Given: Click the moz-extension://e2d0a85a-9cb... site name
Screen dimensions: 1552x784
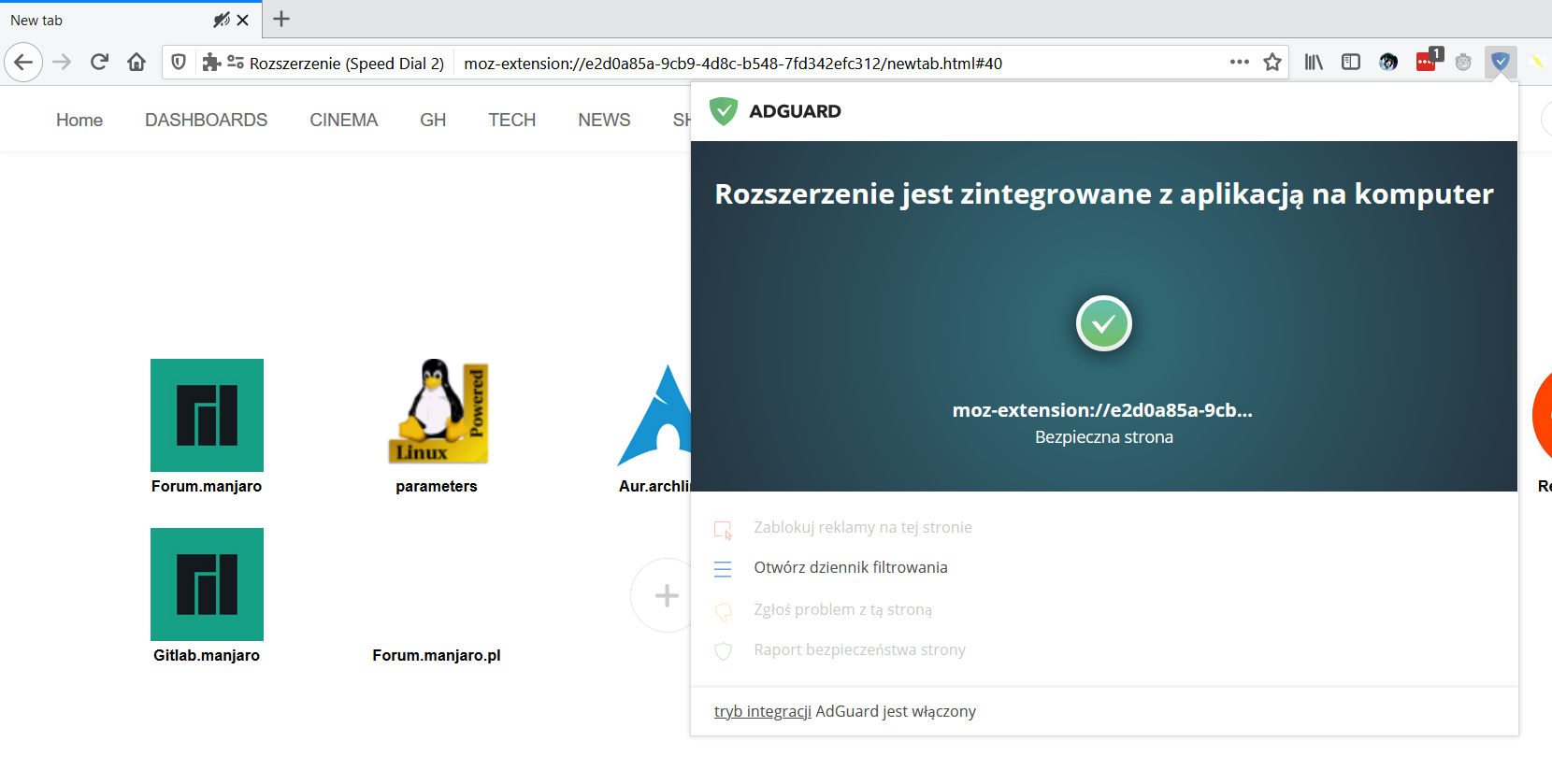Looking at the screenshot, I should [x=1103, y=410].
